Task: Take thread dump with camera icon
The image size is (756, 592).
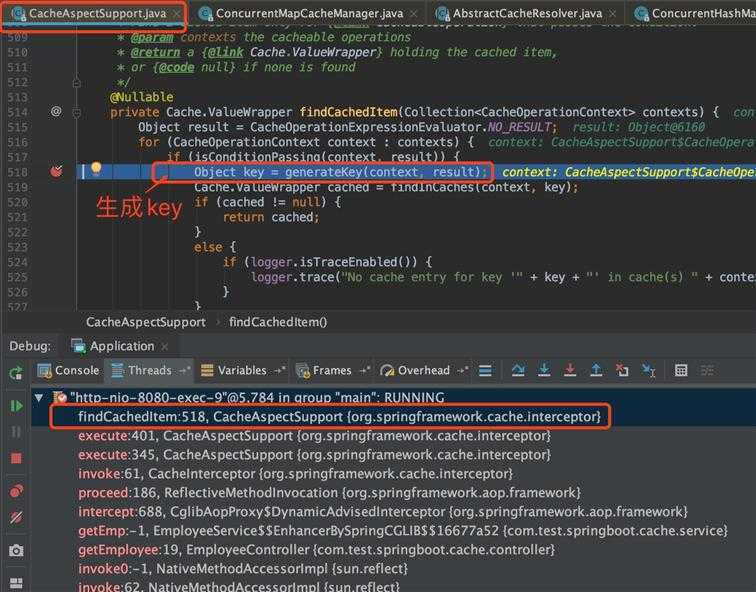Action: coord(16,550)
